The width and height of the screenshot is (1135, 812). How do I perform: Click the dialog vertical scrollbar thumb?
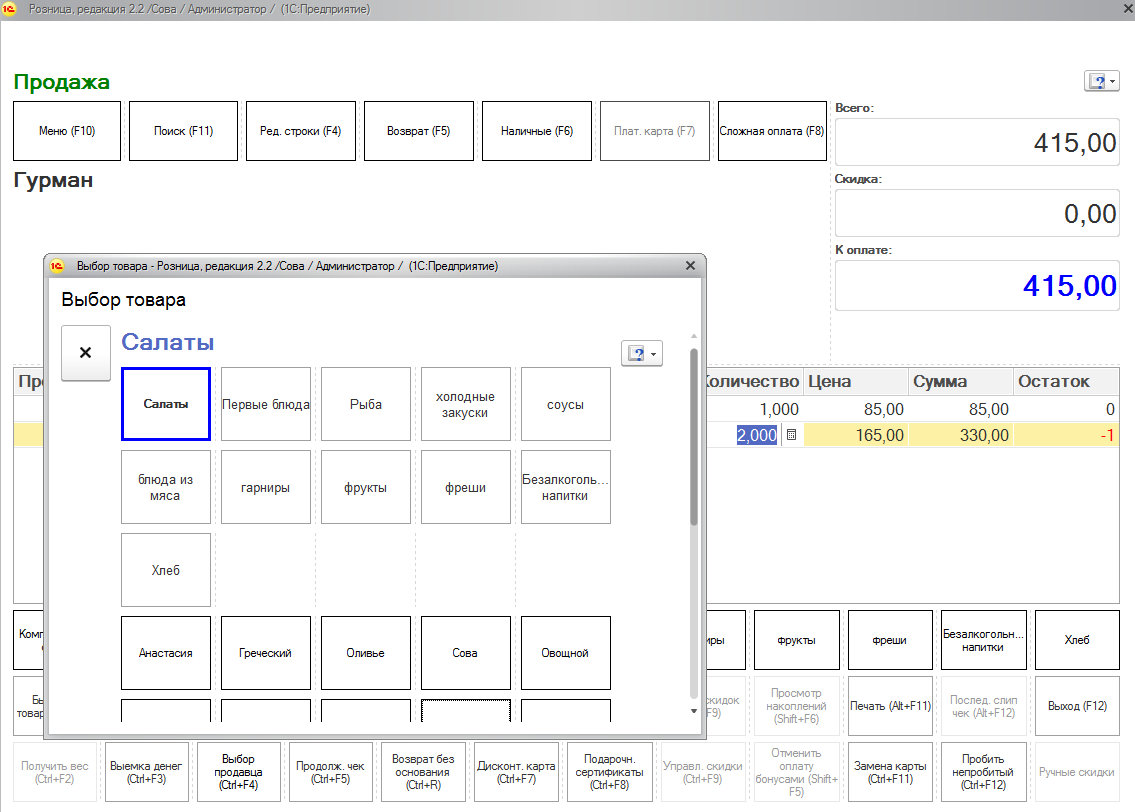click(x=693, y=437)
